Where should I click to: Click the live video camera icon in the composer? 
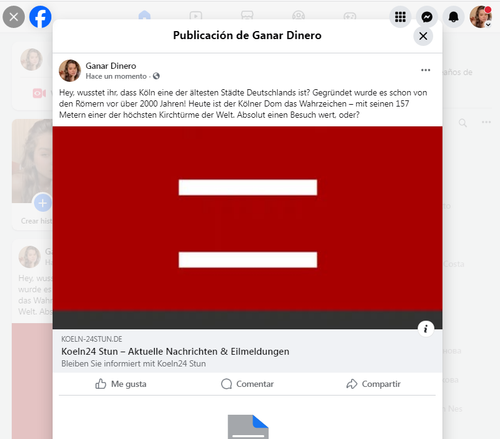pos(39,93)
